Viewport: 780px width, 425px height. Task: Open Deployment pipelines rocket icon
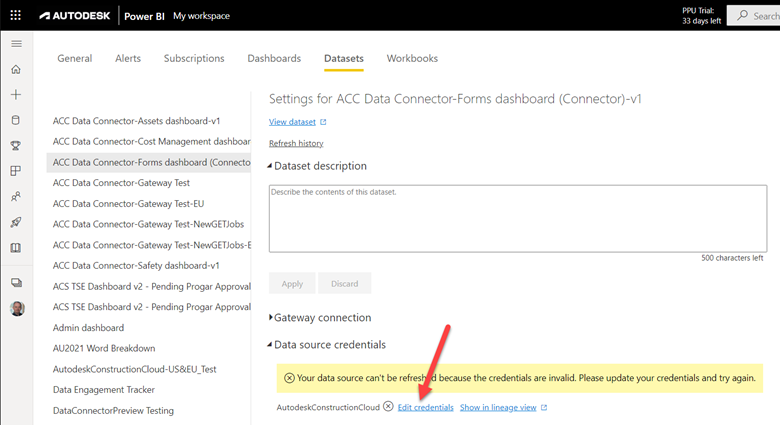(x=16, y=222)
